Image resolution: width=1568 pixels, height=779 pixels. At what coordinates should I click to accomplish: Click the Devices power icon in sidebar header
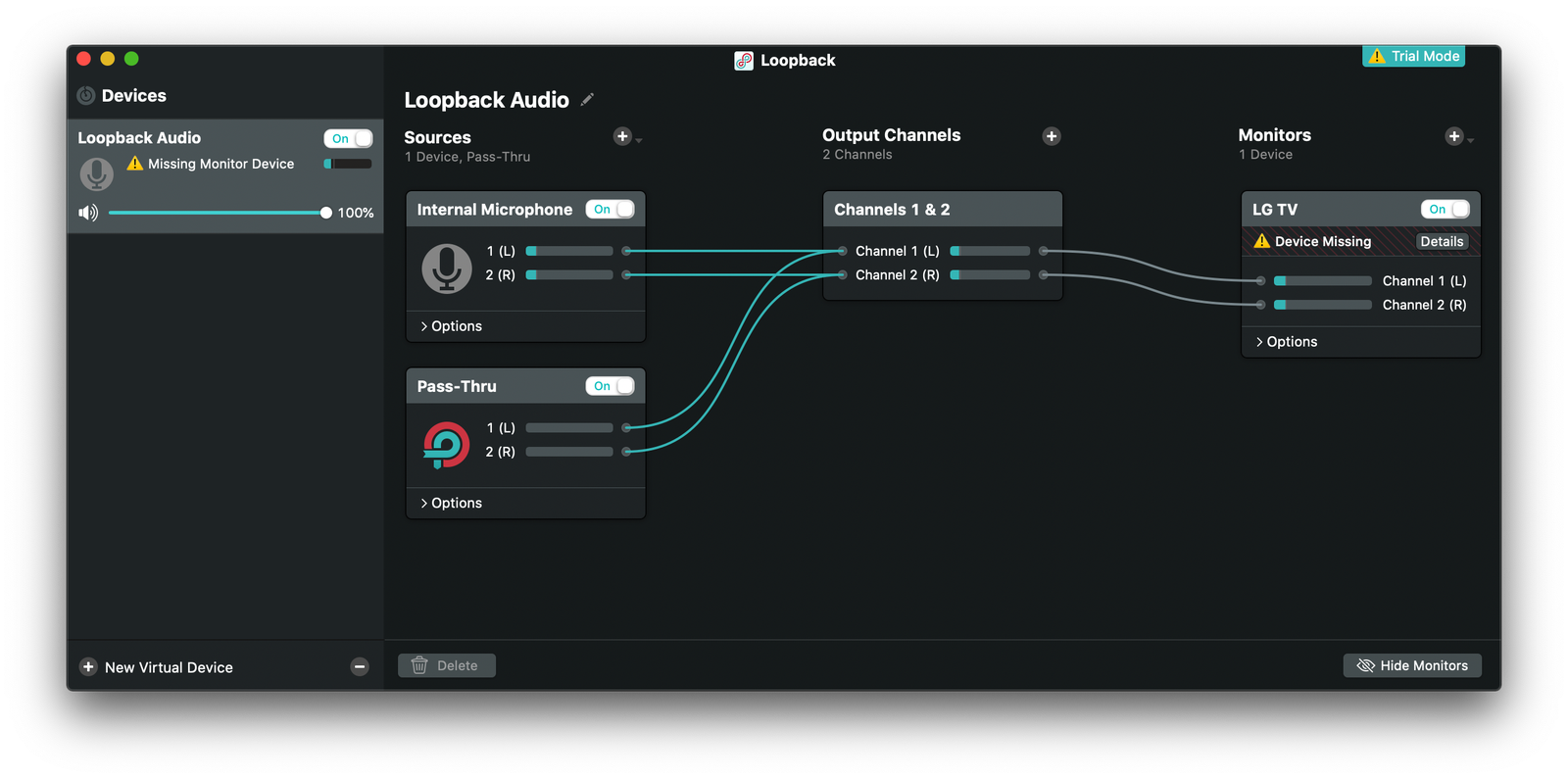pyautogui.click(x=86, y=95)
